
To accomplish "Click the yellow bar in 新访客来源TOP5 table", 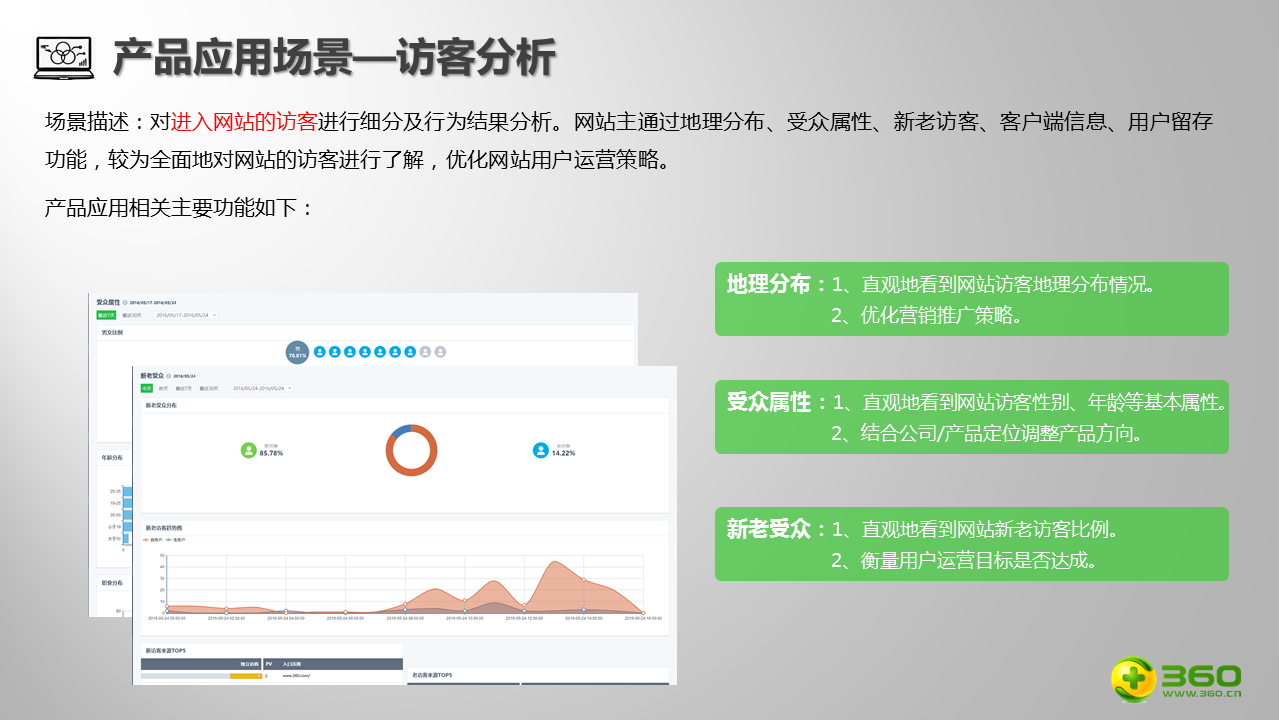I will (x=245, y=676).
